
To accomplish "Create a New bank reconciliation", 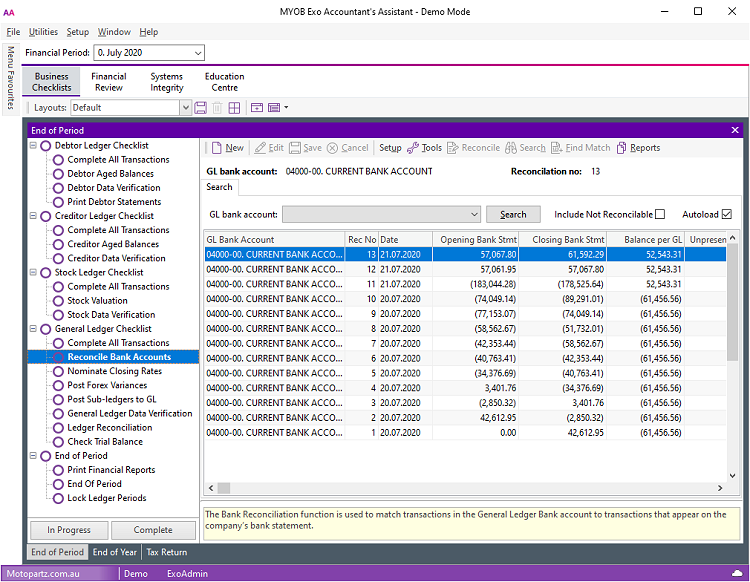I will [227, 148].
